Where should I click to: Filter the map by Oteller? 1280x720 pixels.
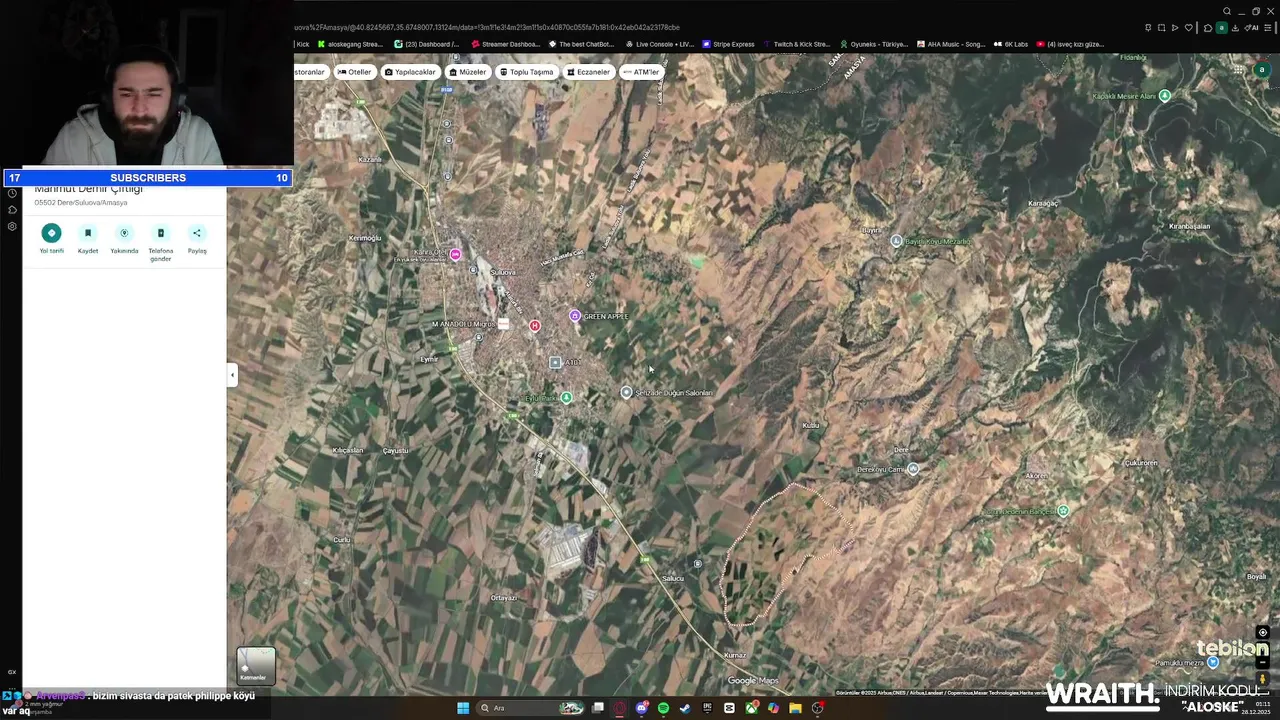click(x=354, y=72)
